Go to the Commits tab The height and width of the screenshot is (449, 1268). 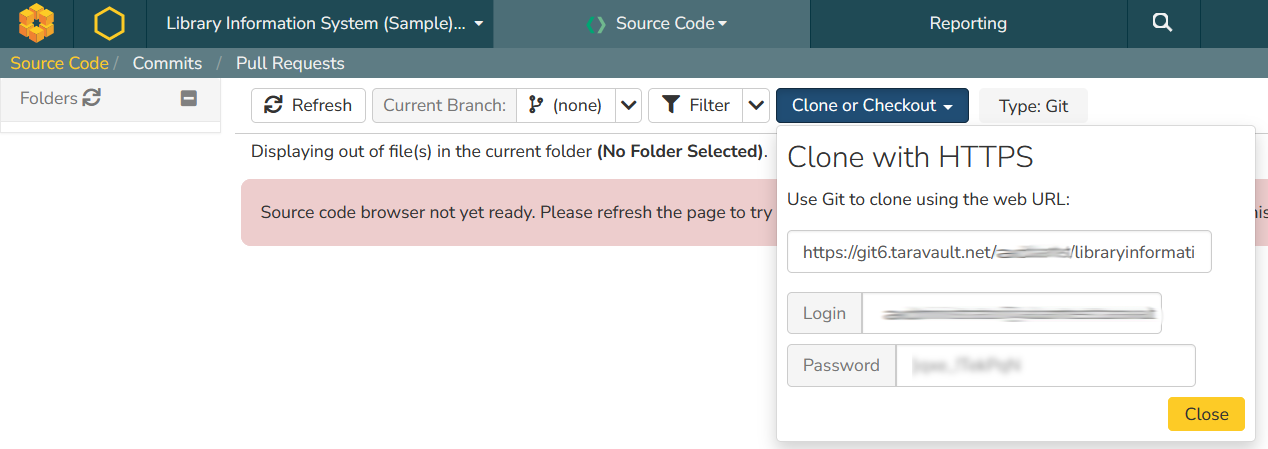pyautogui.click(x=167, y=63)
